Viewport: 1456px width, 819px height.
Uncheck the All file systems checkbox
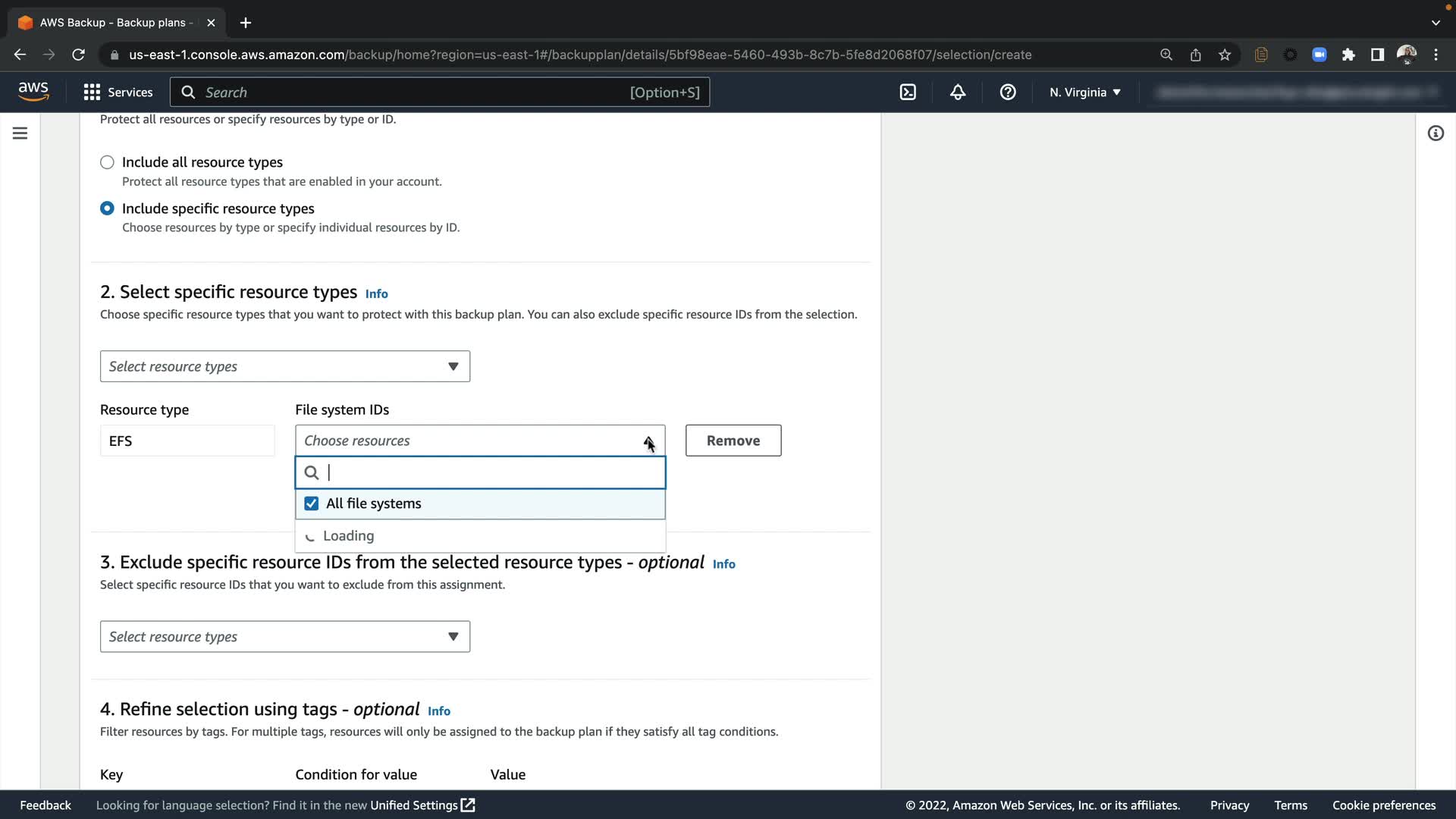click(x=311, y=504)
